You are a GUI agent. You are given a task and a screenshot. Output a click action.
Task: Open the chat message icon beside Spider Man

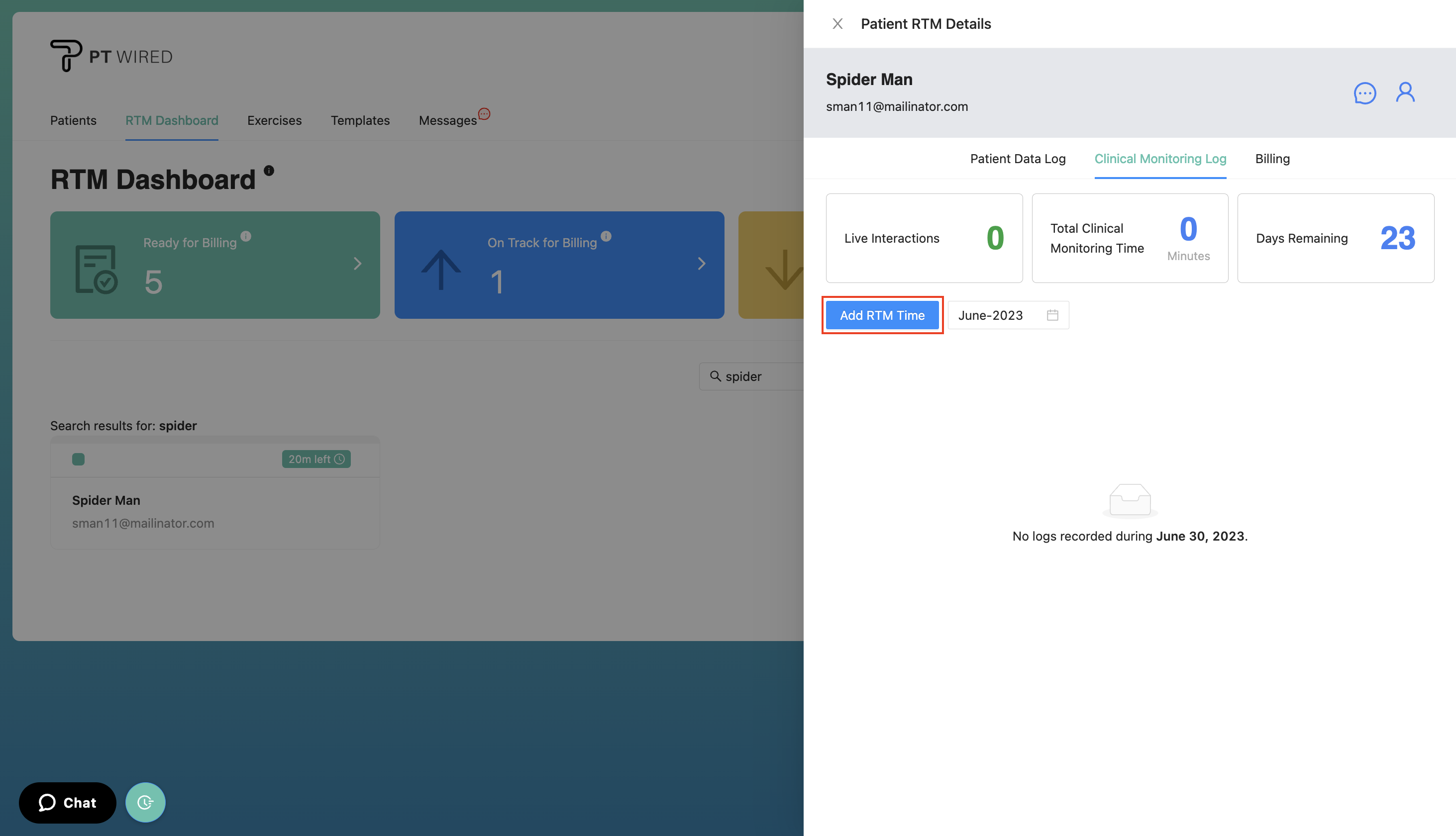point(1364,93)
